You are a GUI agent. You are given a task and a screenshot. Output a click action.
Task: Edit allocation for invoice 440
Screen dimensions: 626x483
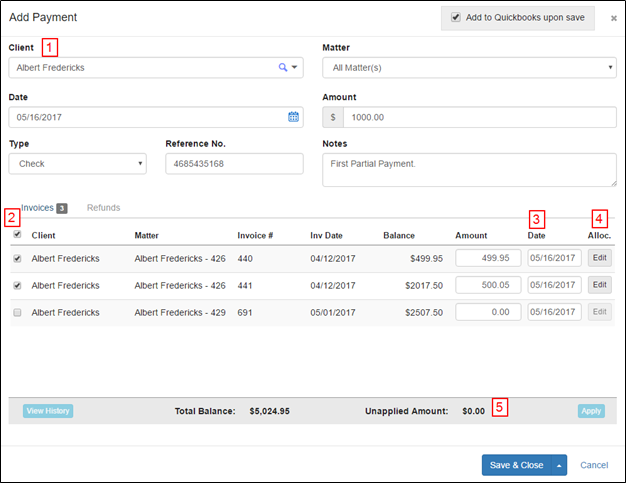tap(600, 258)
